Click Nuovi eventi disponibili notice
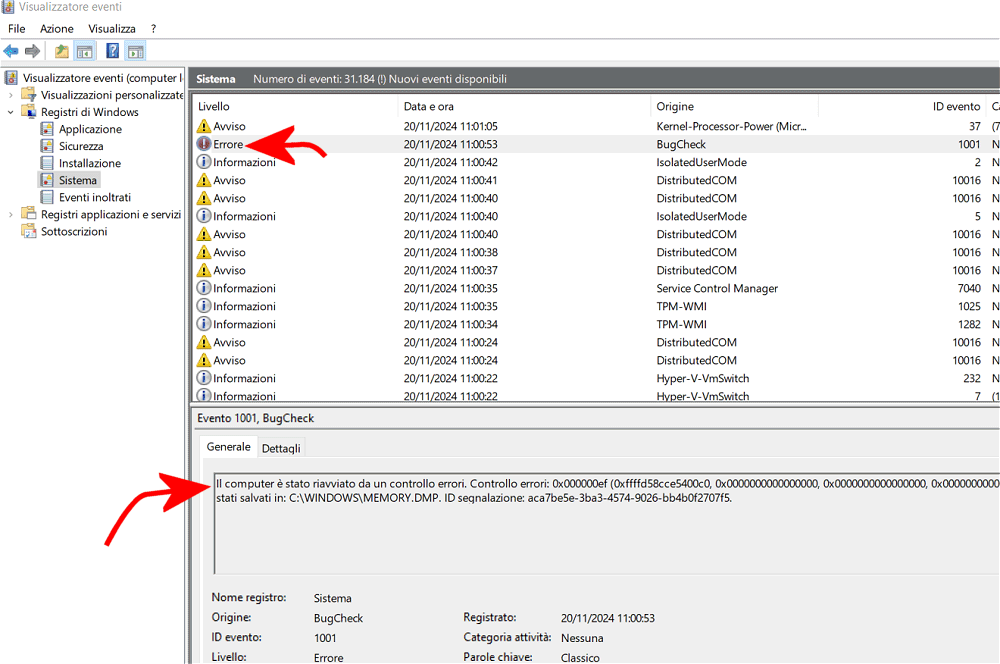 pos(448,79)
